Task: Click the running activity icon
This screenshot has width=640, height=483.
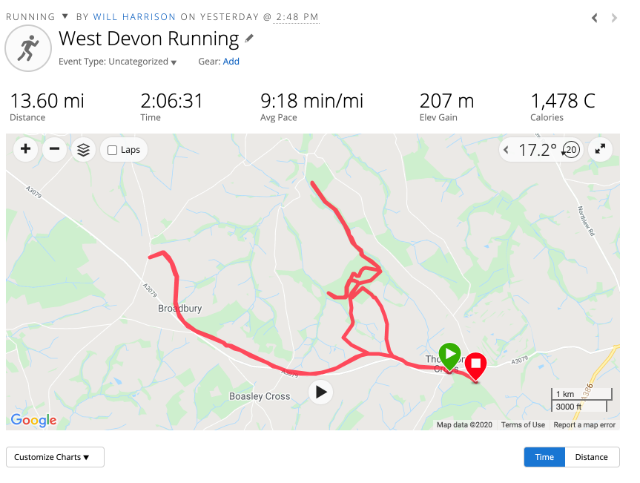Action: [x=28, y=48]
